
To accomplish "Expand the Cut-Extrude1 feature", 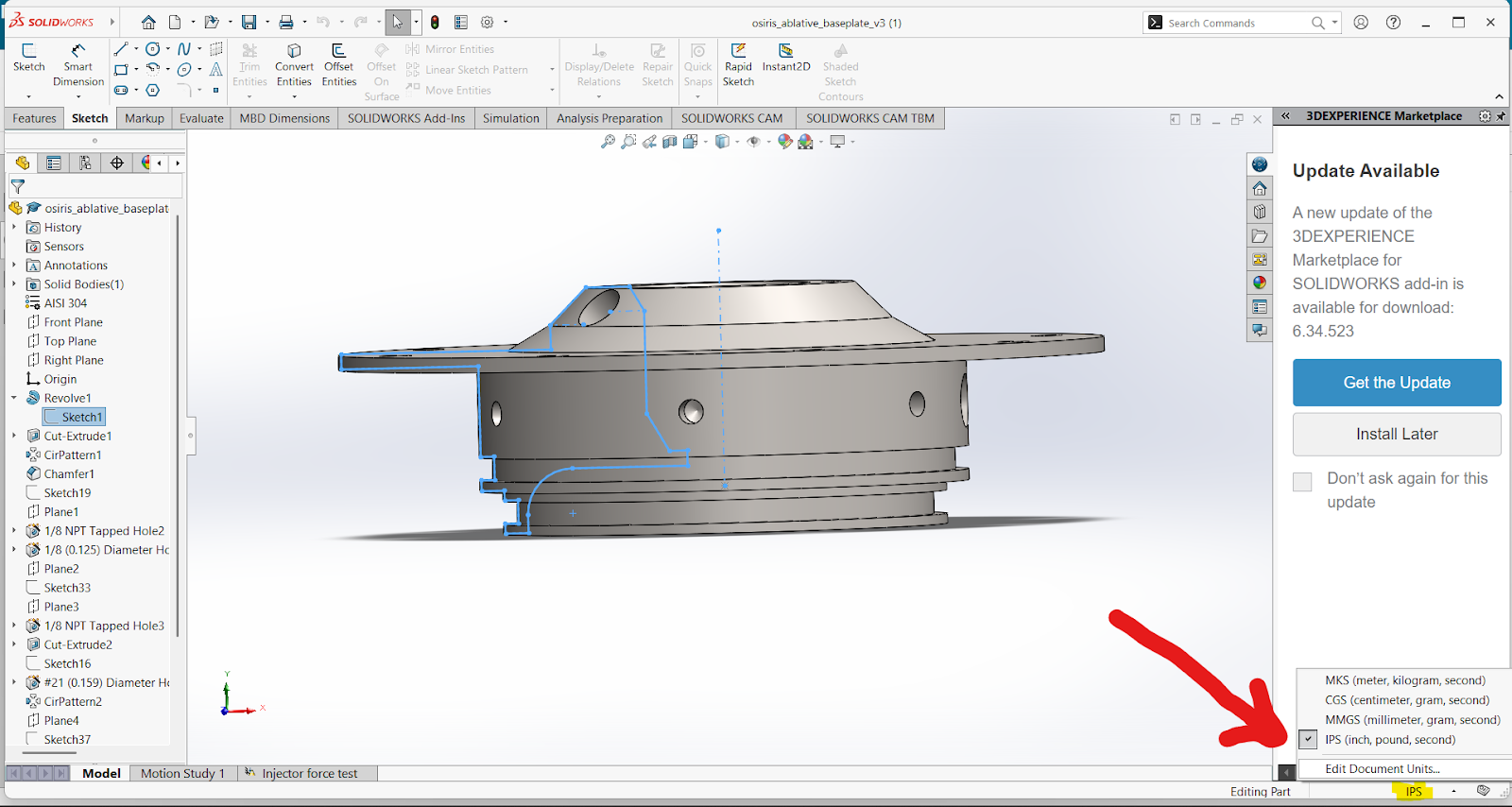I will click(x=14, y=436).
